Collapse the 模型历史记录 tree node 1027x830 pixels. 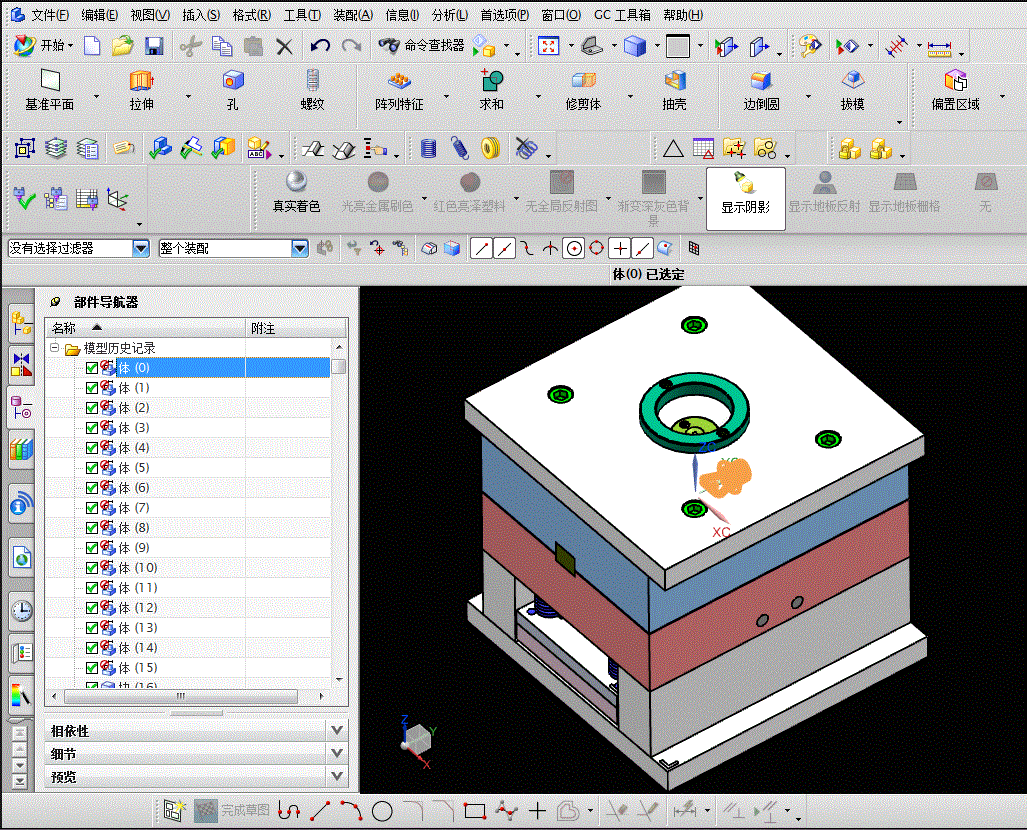click(x=55, y=347)
